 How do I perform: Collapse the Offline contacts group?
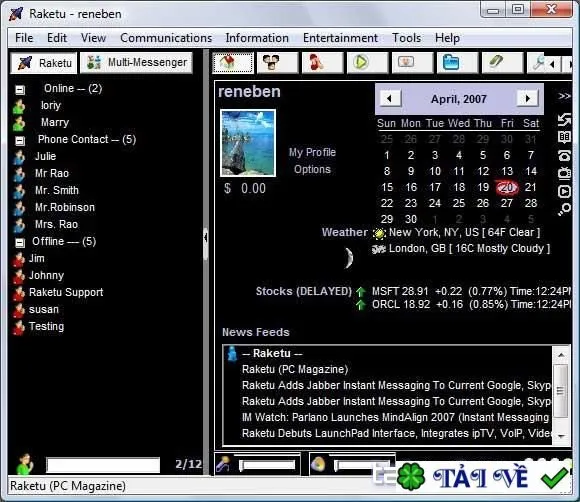click(20, 242)
